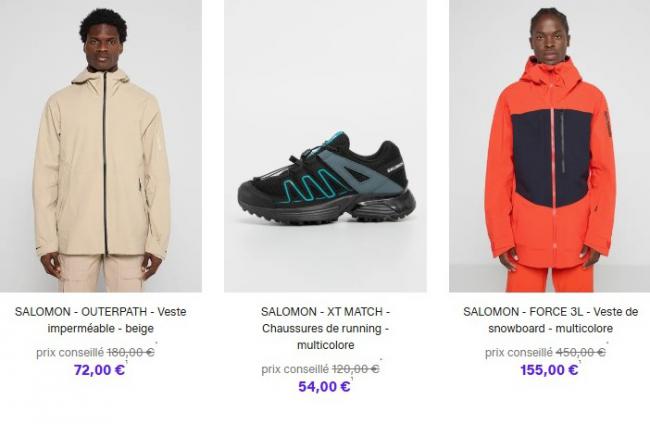650x424 pixels.
Task: Click 'prix conseillé' under the FORCE 3L jacket
Action: coord(519,353)
